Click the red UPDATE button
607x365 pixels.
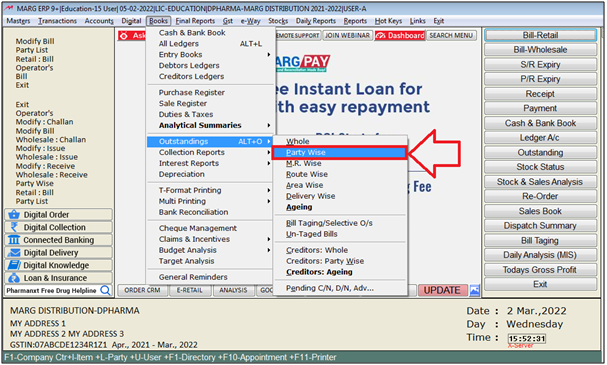click(x=442, y=290)
